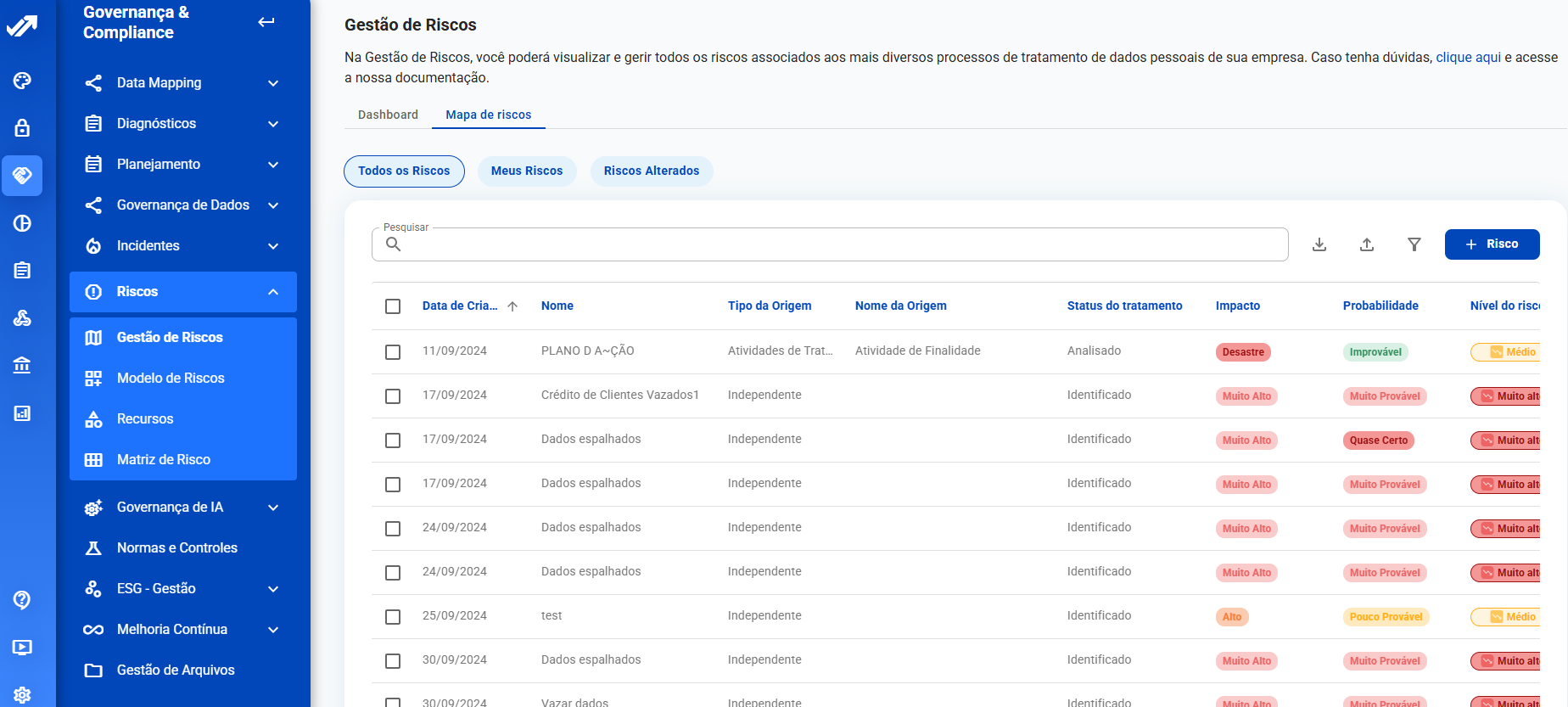Click the download icon beside search
The width and height of the screenshot is (1568, 707).
(1319, 244)
